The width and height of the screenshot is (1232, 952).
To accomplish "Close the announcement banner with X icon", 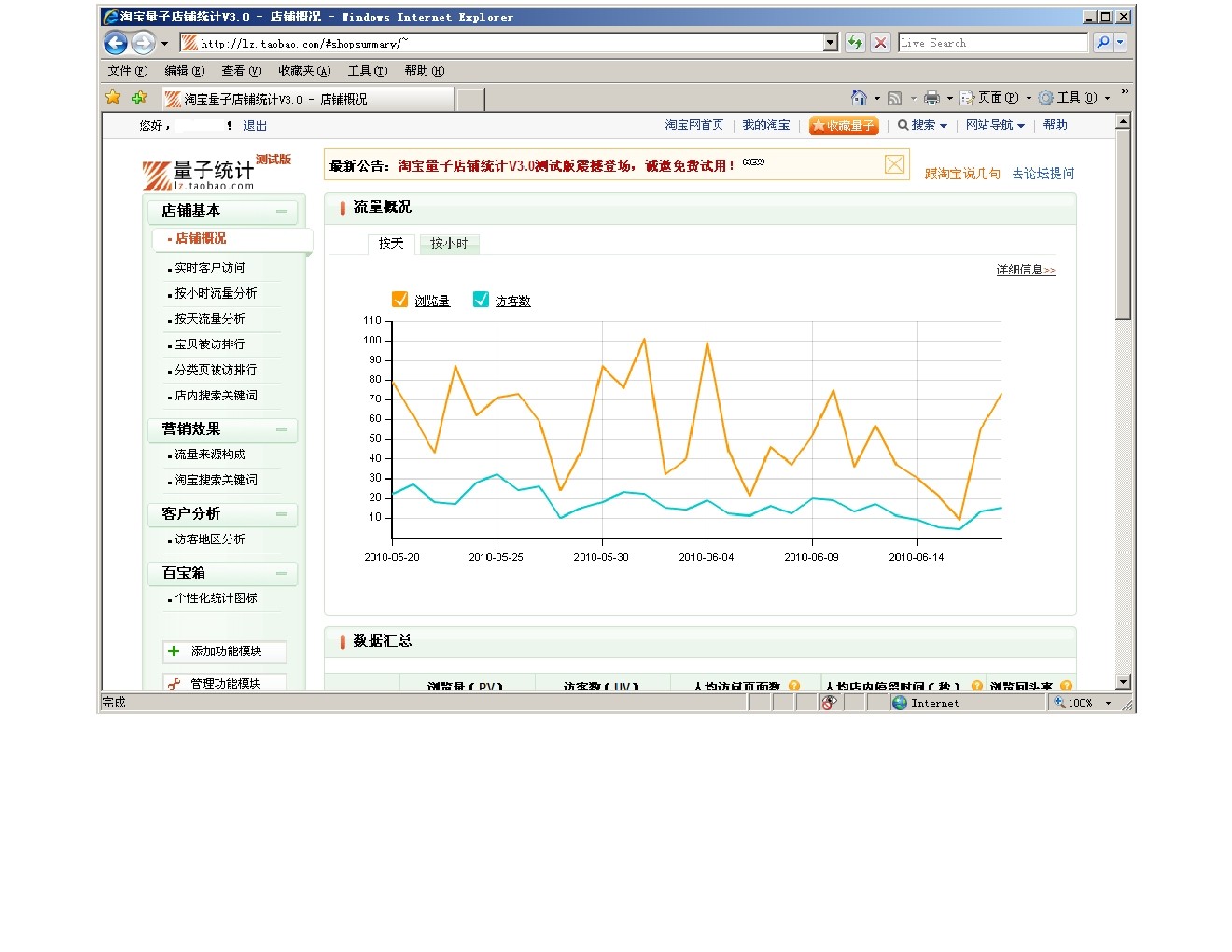I will coord(894,165).
